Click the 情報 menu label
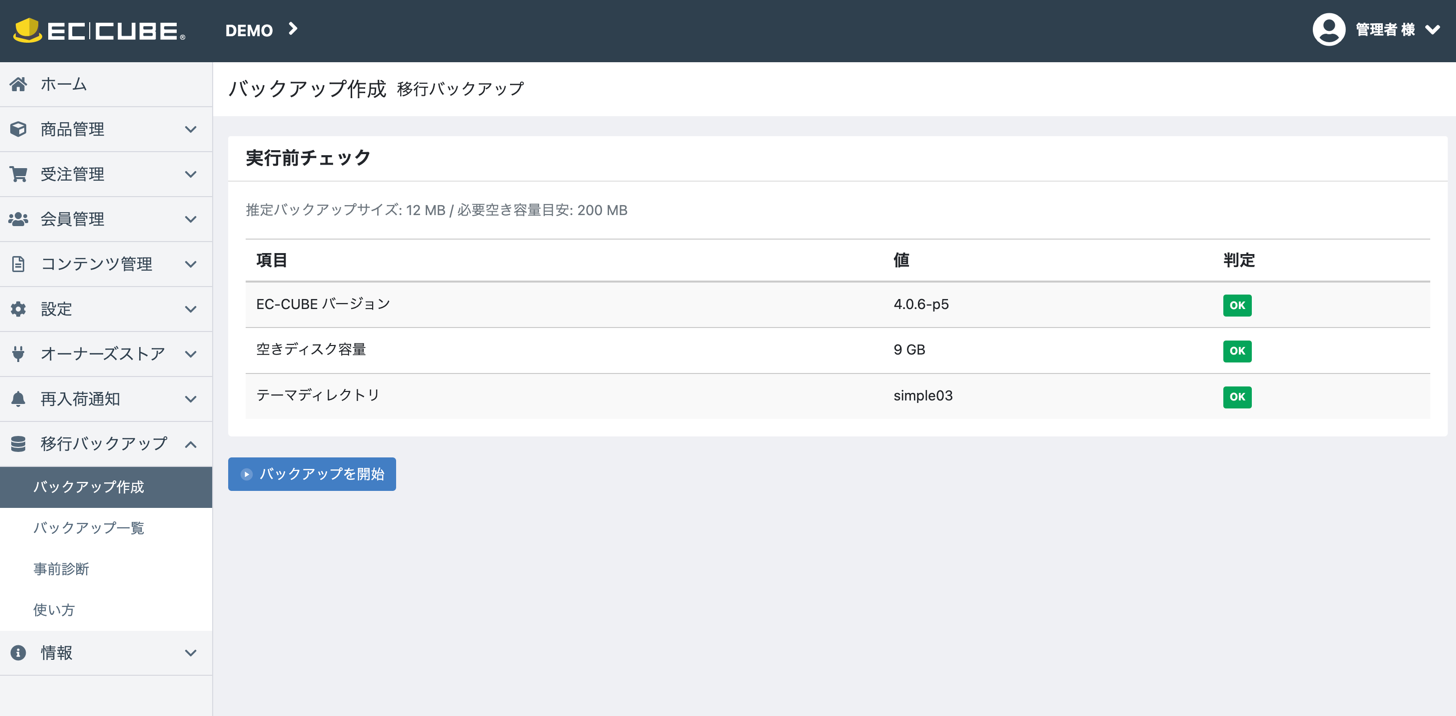1456x716 pixels. 56,654
